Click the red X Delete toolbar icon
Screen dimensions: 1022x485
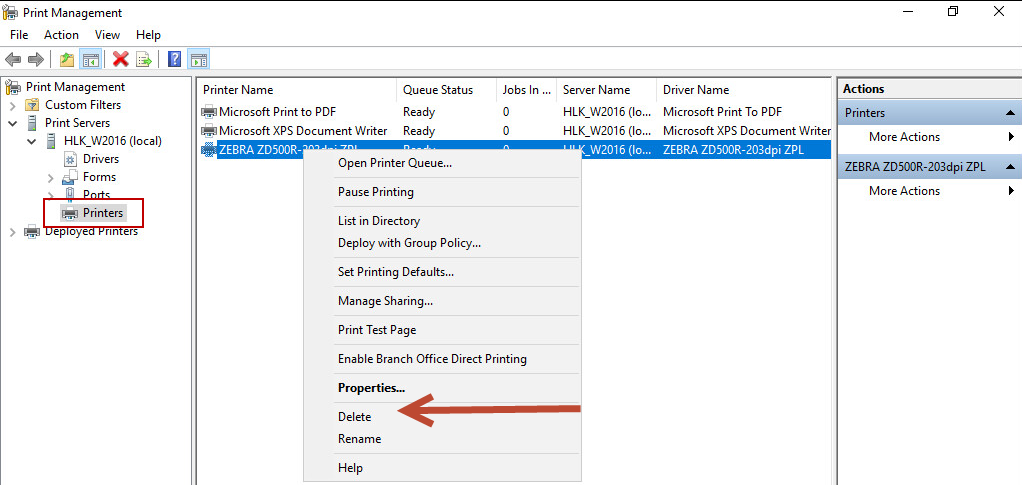pos(121,60)
